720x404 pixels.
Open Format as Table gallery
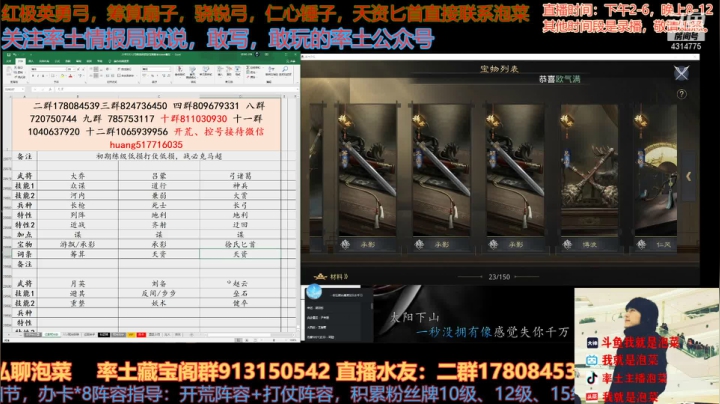click(192, 72)
